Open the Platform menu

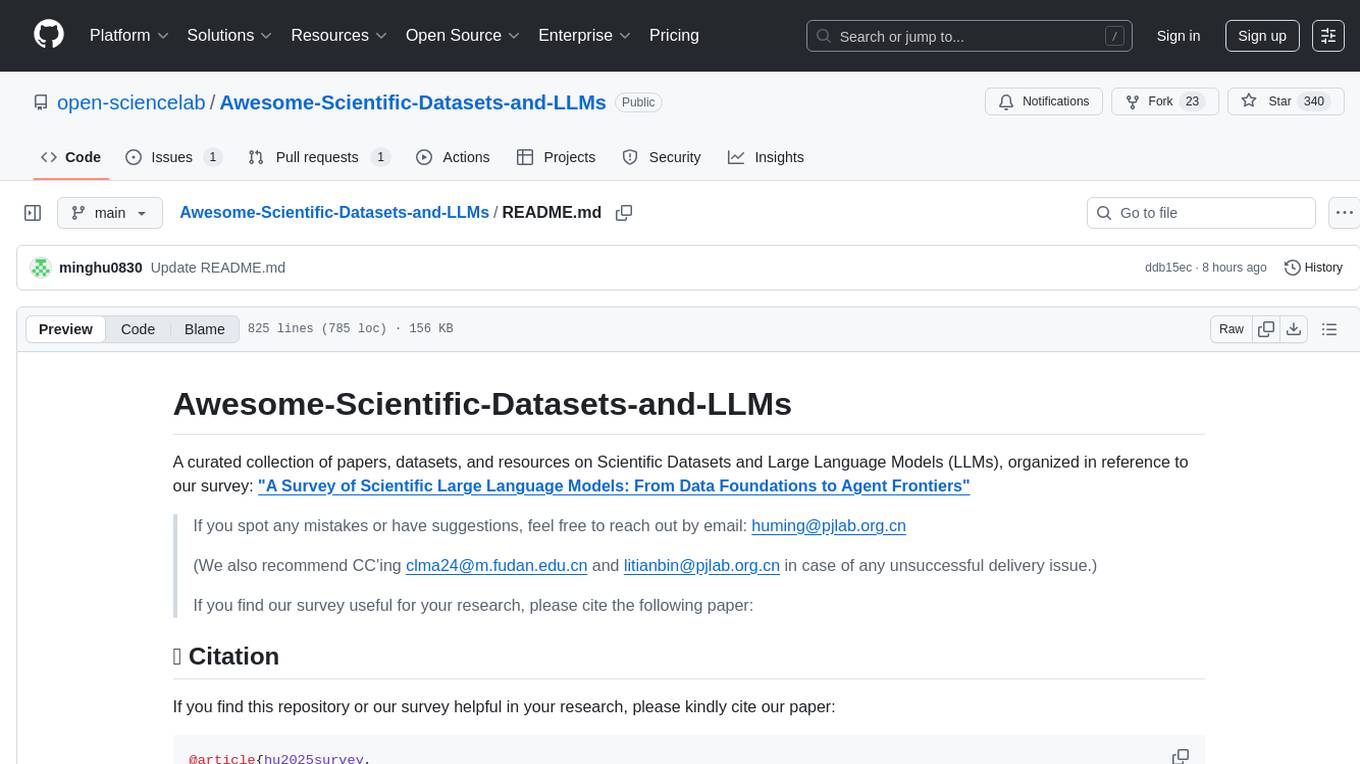tap(129, 35)
